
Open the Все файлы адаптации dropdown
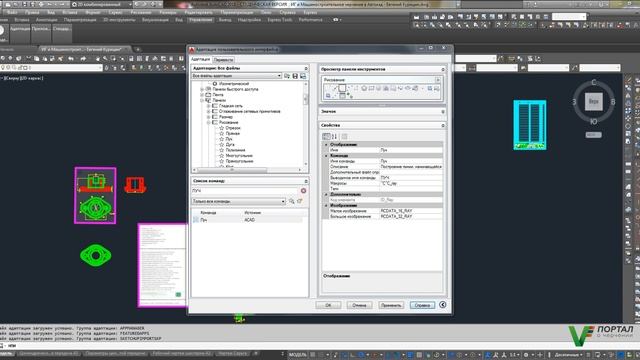[237, 76]
